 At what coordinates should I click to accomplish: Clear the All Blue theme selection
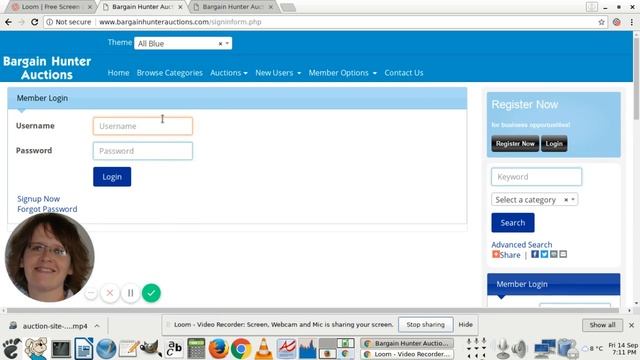point(220,43)
